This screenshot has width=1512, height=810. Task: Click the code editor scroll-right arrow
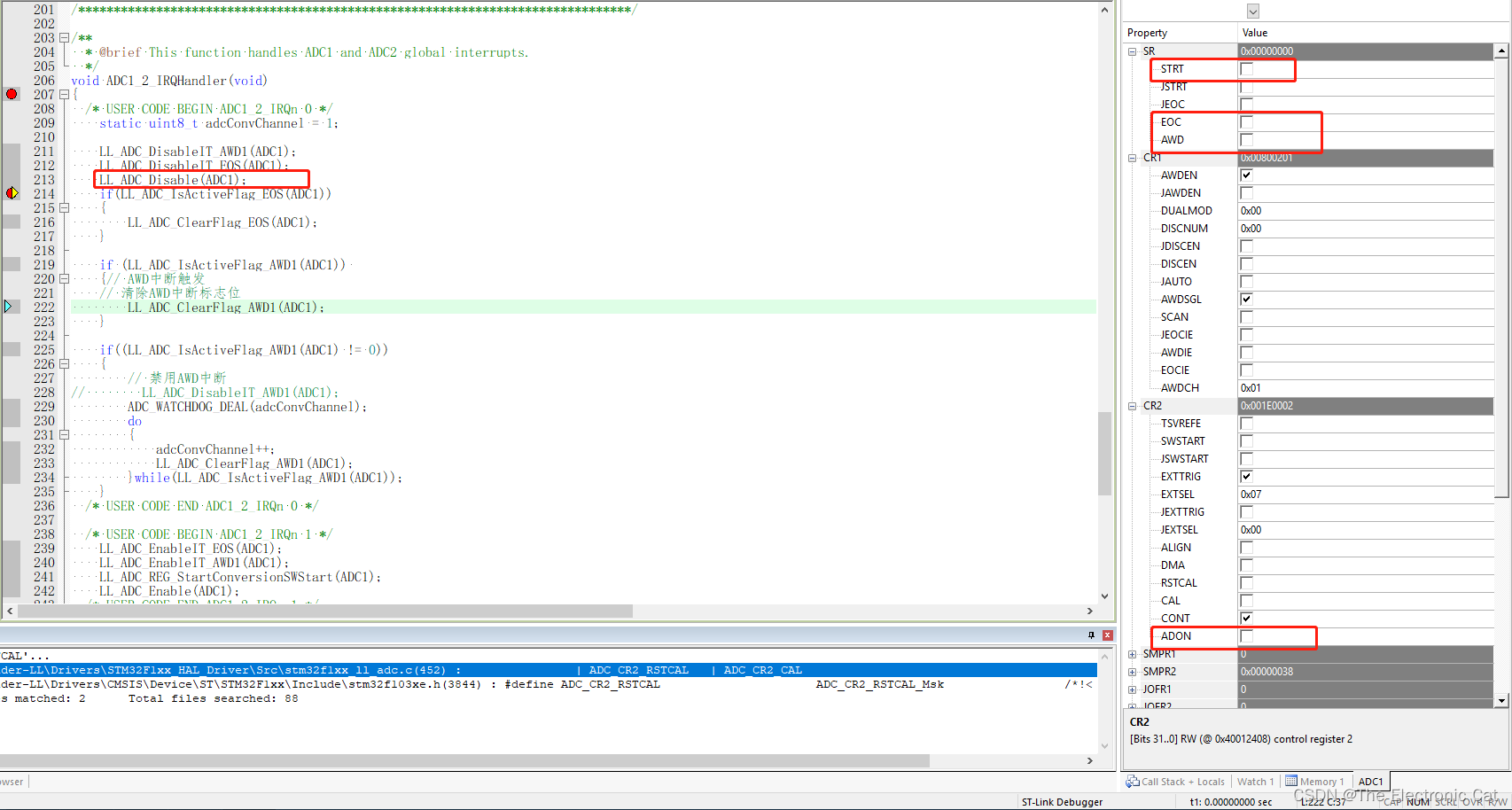click(x=1089, y=611)
